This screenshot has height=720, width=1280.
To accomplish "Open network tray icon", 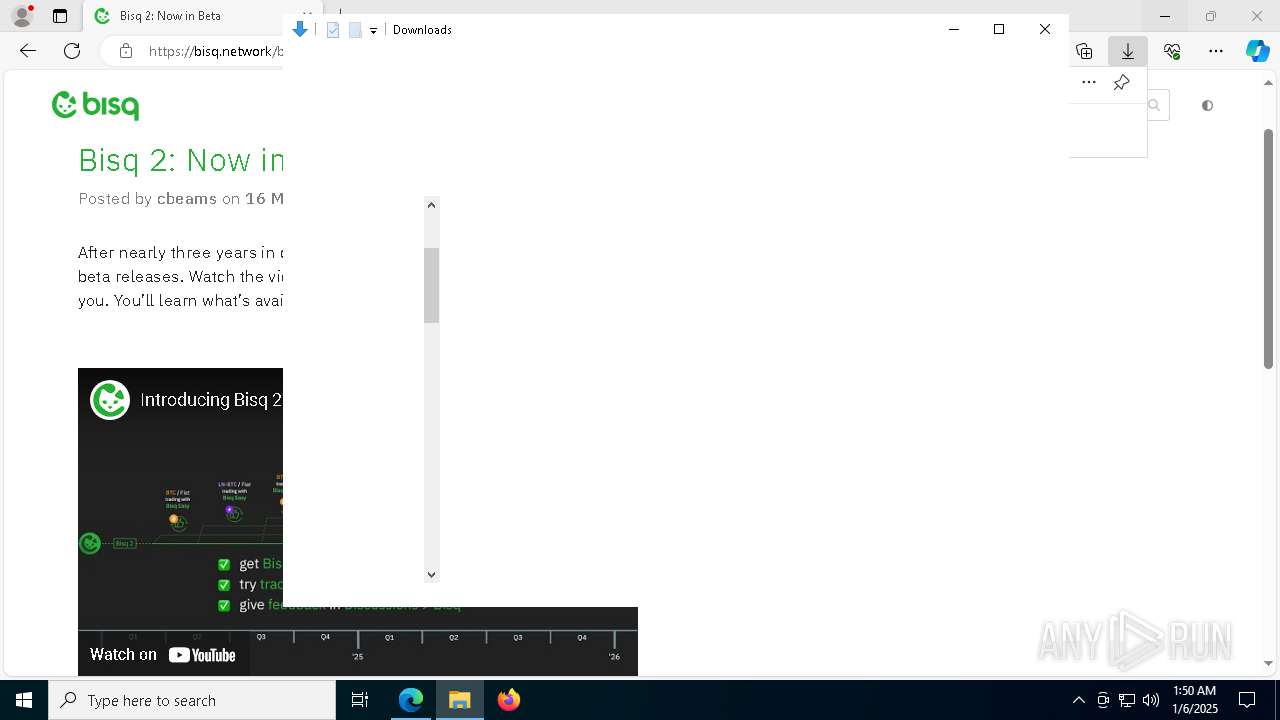I will tap(1127, 700).
